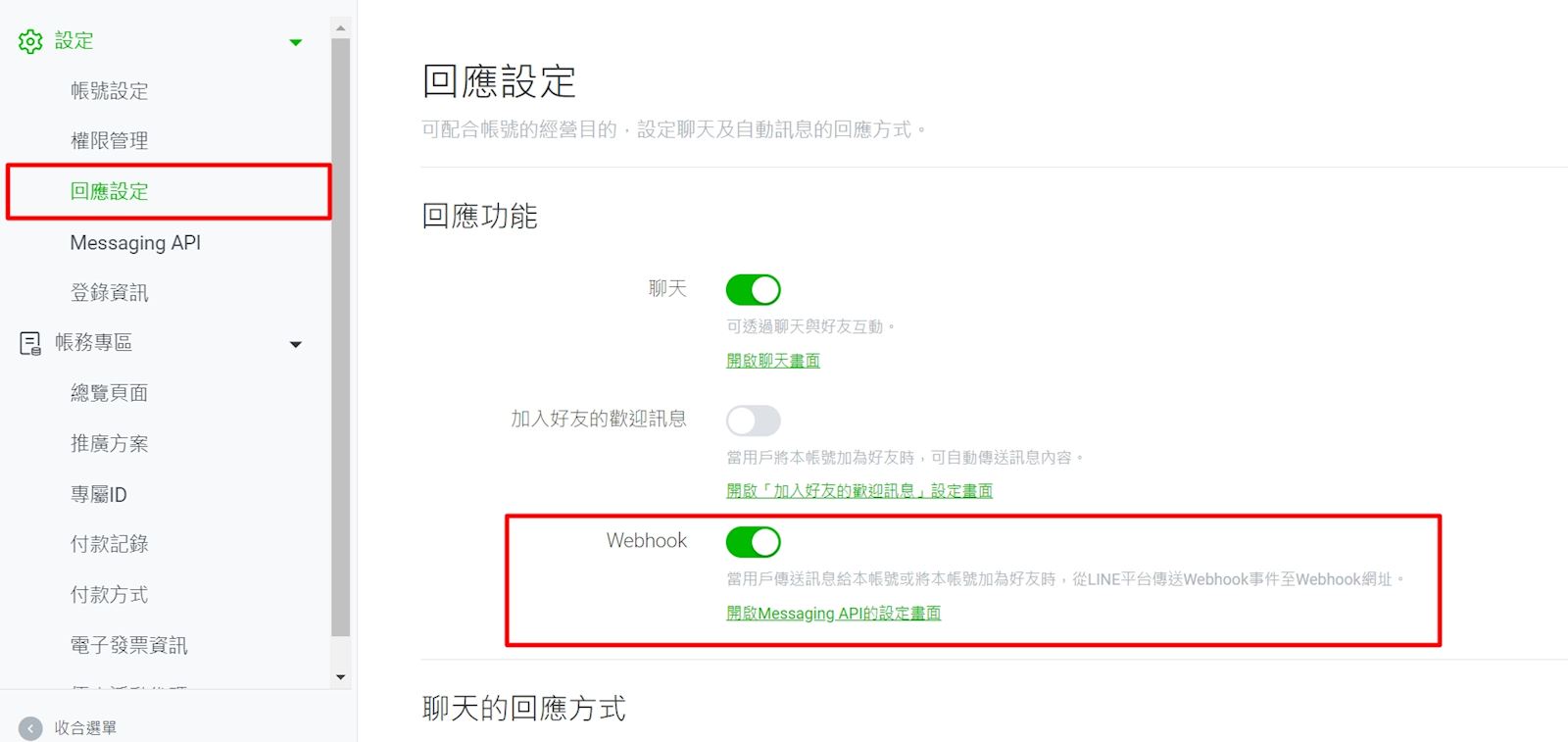The image size is (1568, 742).
Task: Click 開啟Messaging API的設定畫面 link
Action: pyautogui.click(x=833, y=614)
